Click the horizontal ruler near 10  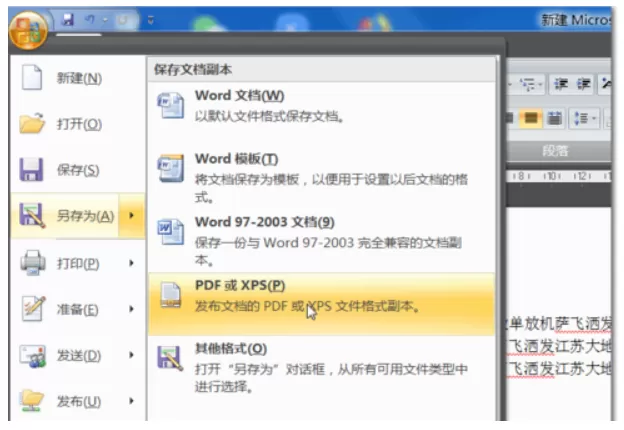tap(551, 176)
